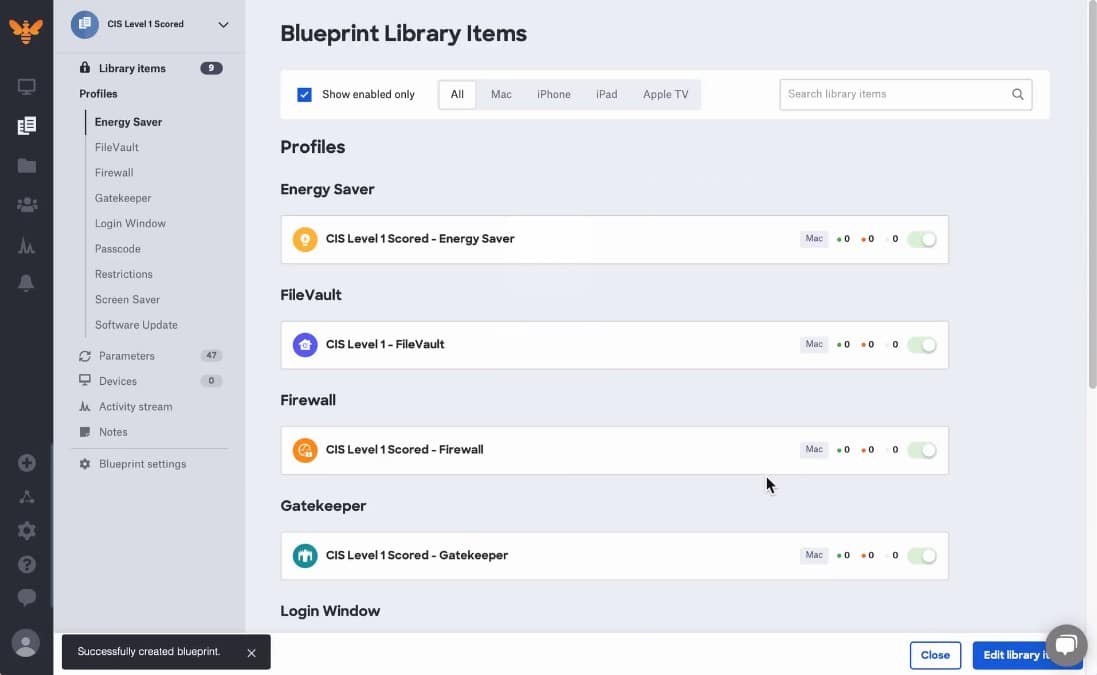Screen dimensions: 1097x675
Task: Click the plus add-new icon in sidebar
Action: (27, 463)
